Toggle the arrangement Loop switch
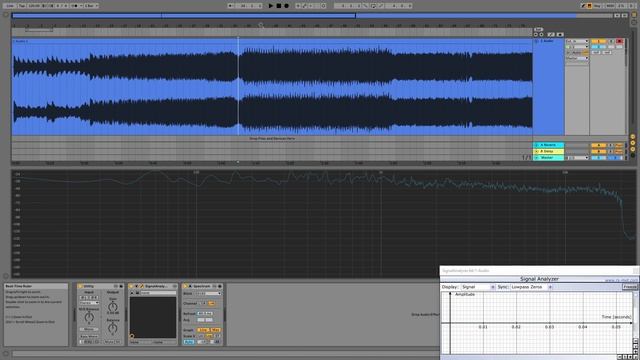The image size is (640, 360). tap(373, 6)
